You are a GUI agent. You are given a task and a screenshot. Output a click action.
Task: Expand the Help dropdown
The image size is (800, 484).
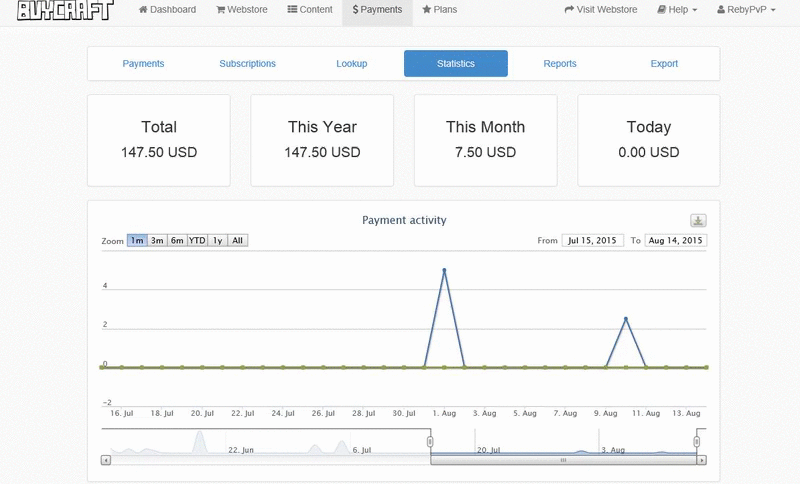677,10
